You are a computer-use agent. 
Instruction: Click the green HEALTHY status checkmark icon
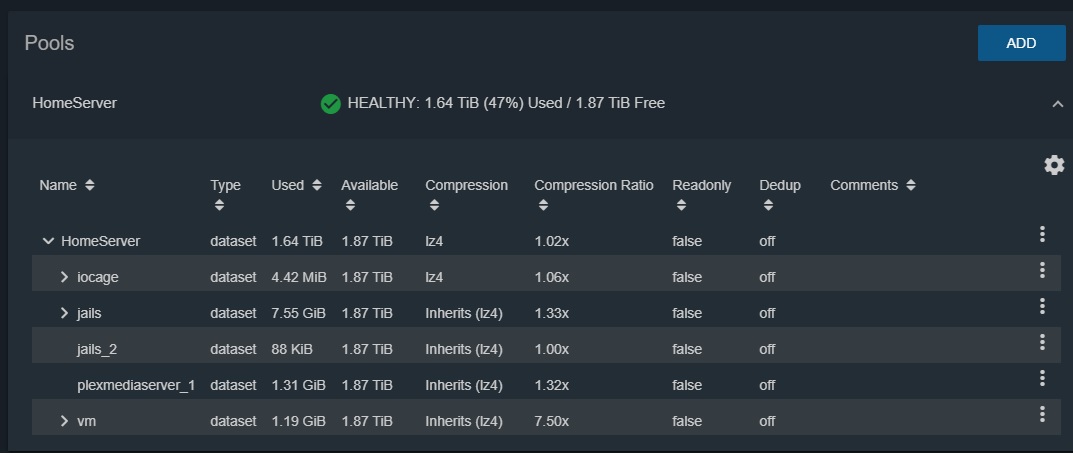tap(331, 104)
